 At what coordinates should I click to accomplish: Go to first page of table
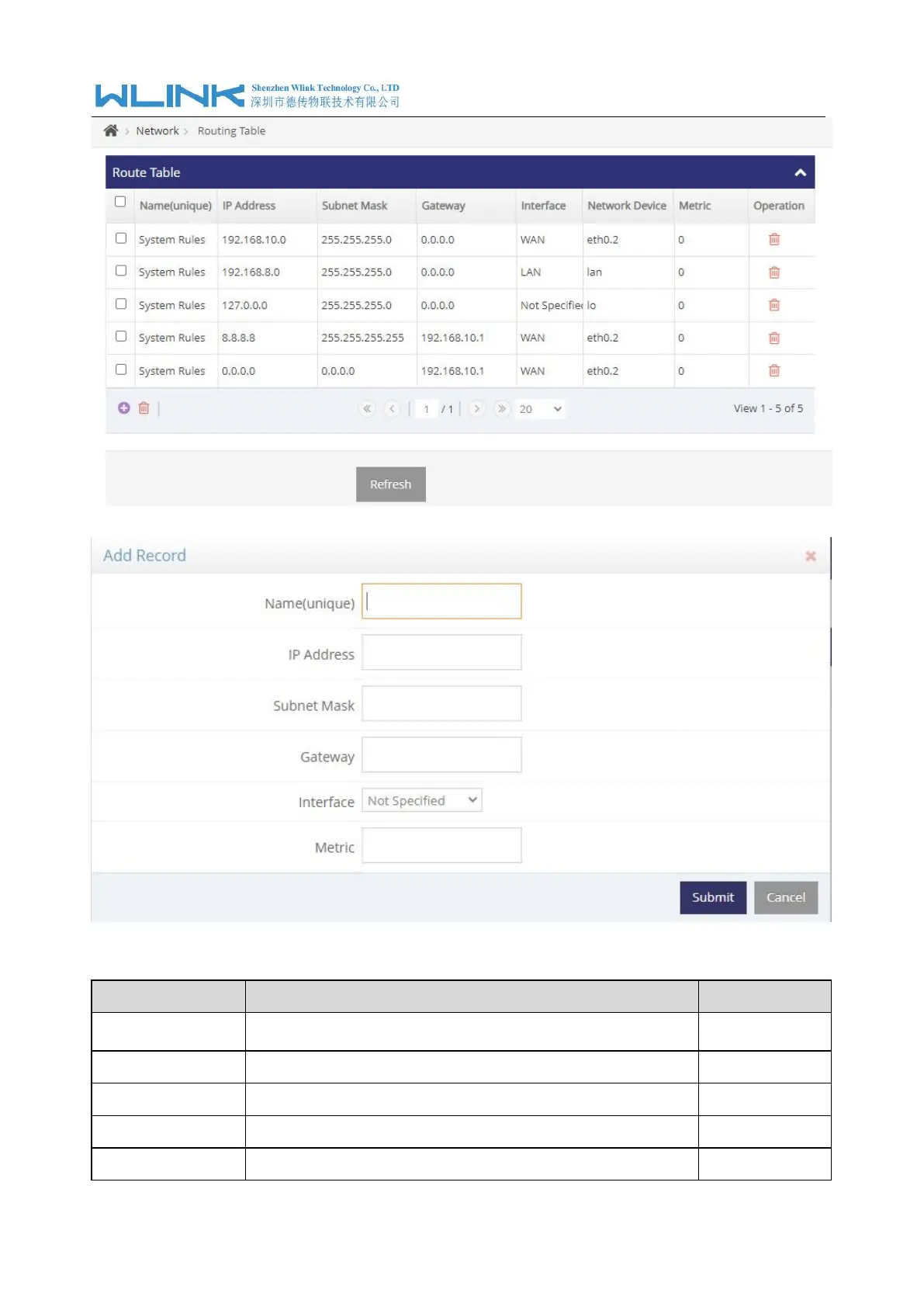(367, 409)
